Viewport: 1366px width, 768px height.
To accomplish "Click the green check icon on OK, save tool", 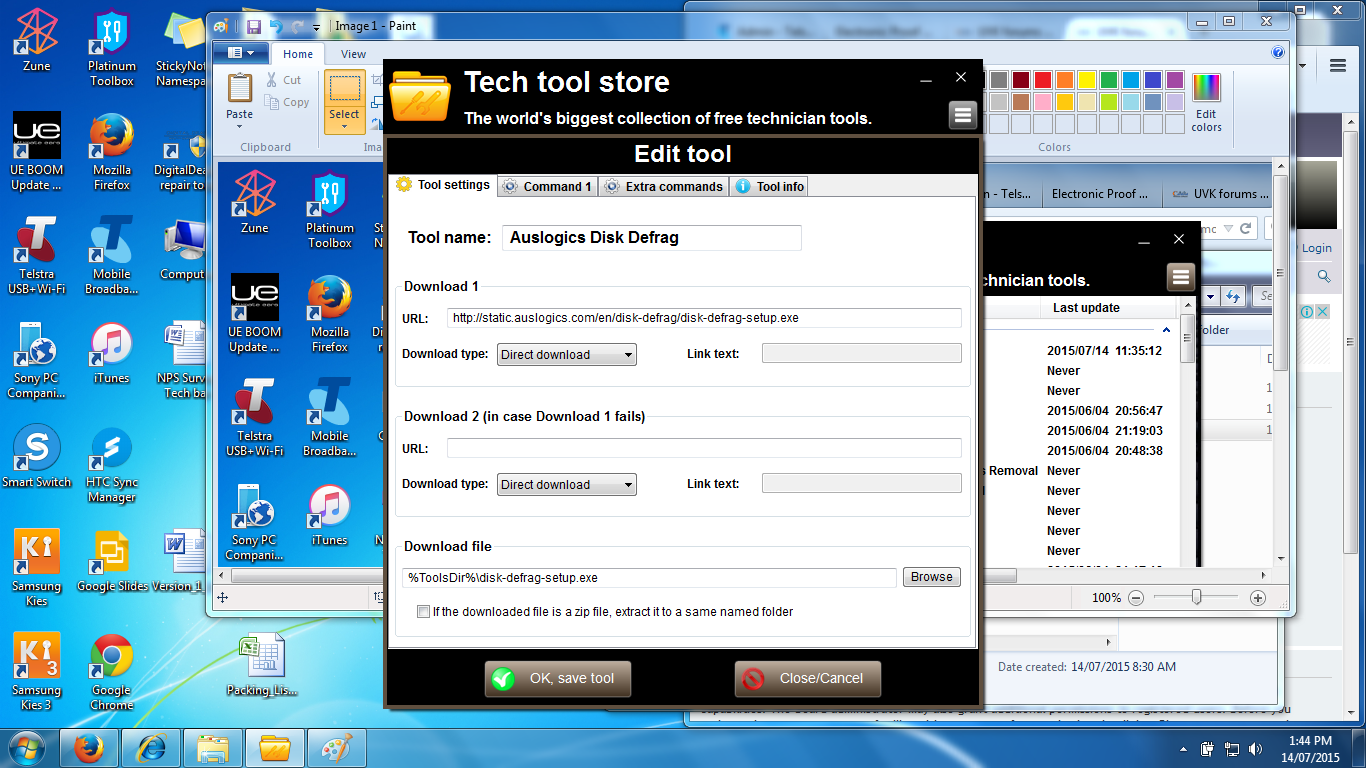I will click(503, 679).
